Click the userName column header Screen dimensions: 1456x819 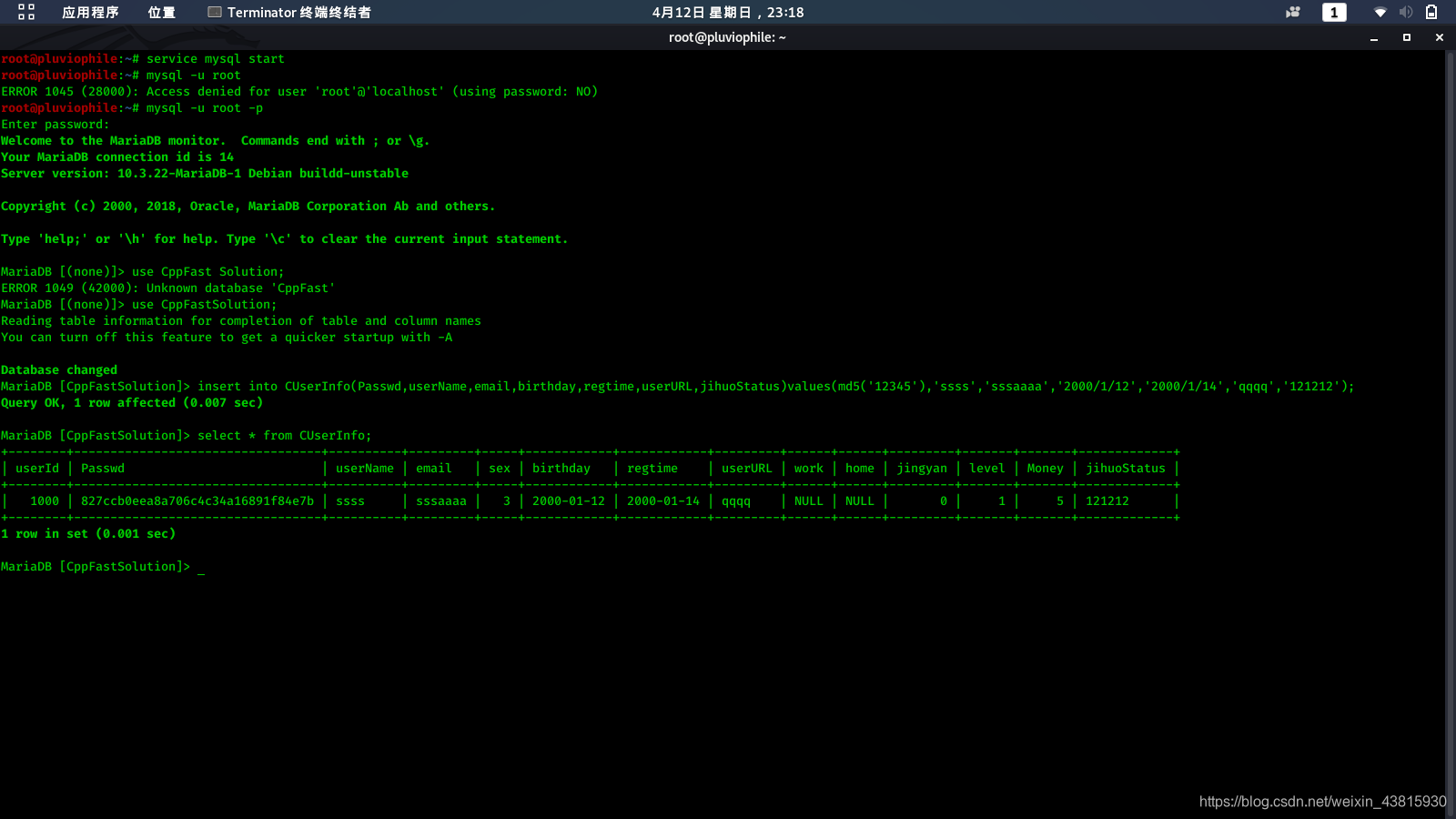pos(365,469)
